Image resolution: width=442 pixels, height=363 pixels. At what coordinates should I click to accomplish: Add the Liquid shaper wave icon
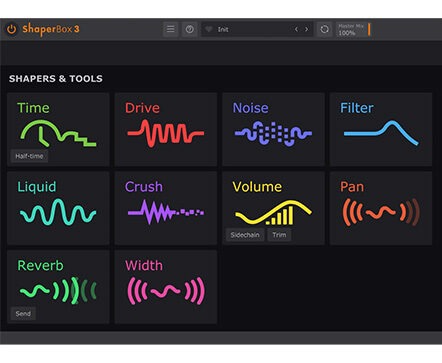click(x=58, y=212)
